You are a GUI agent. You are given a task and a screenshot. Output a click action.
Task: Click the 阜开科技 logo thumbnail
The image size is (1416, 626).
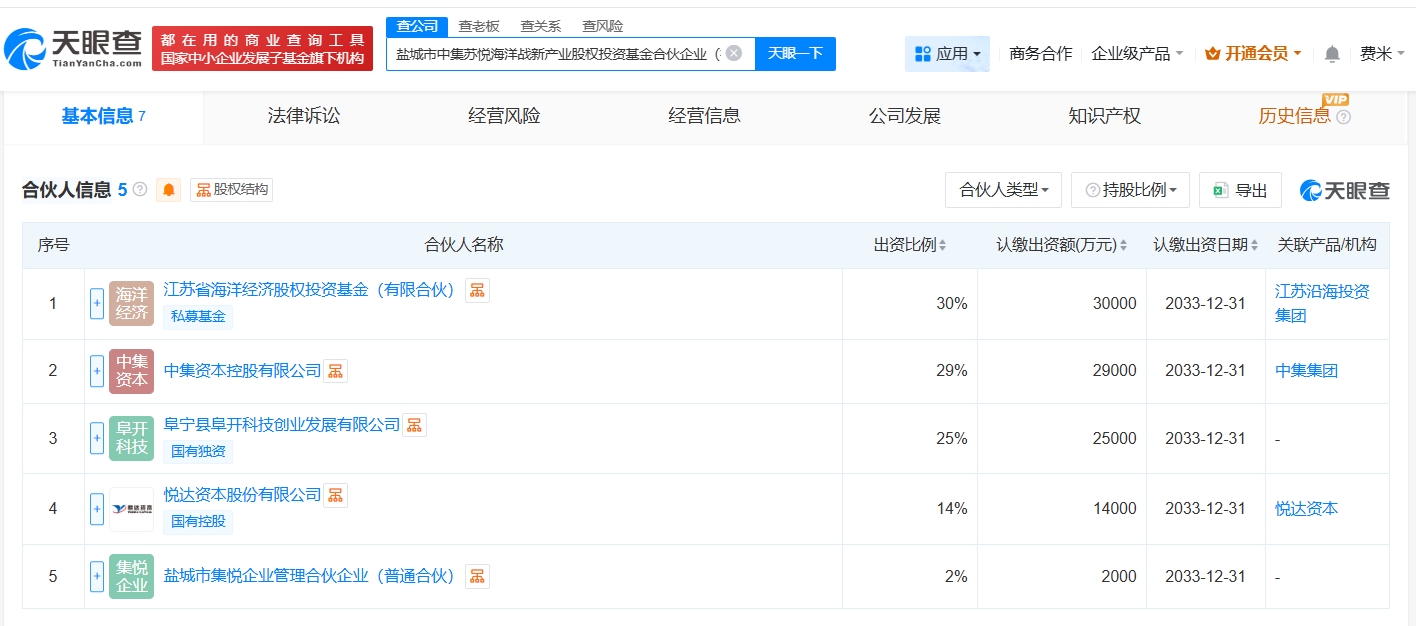(131, 438)
